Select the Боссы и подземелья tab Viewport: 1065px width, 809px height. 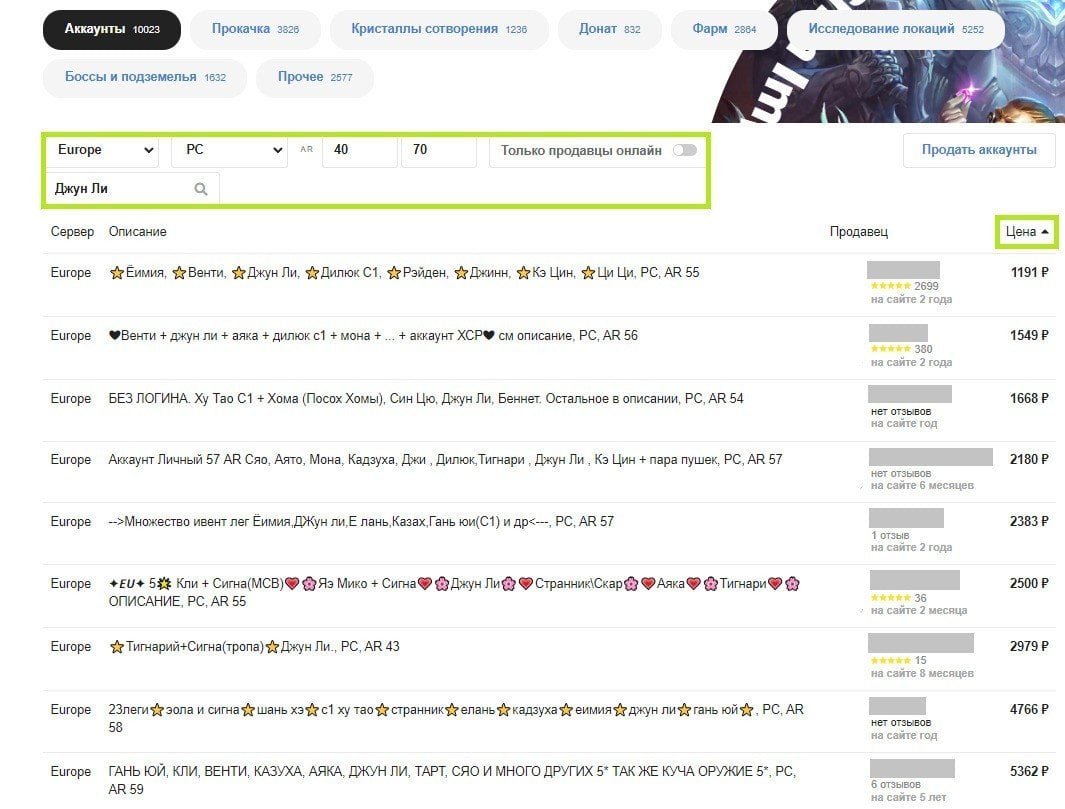coord(145,77)
